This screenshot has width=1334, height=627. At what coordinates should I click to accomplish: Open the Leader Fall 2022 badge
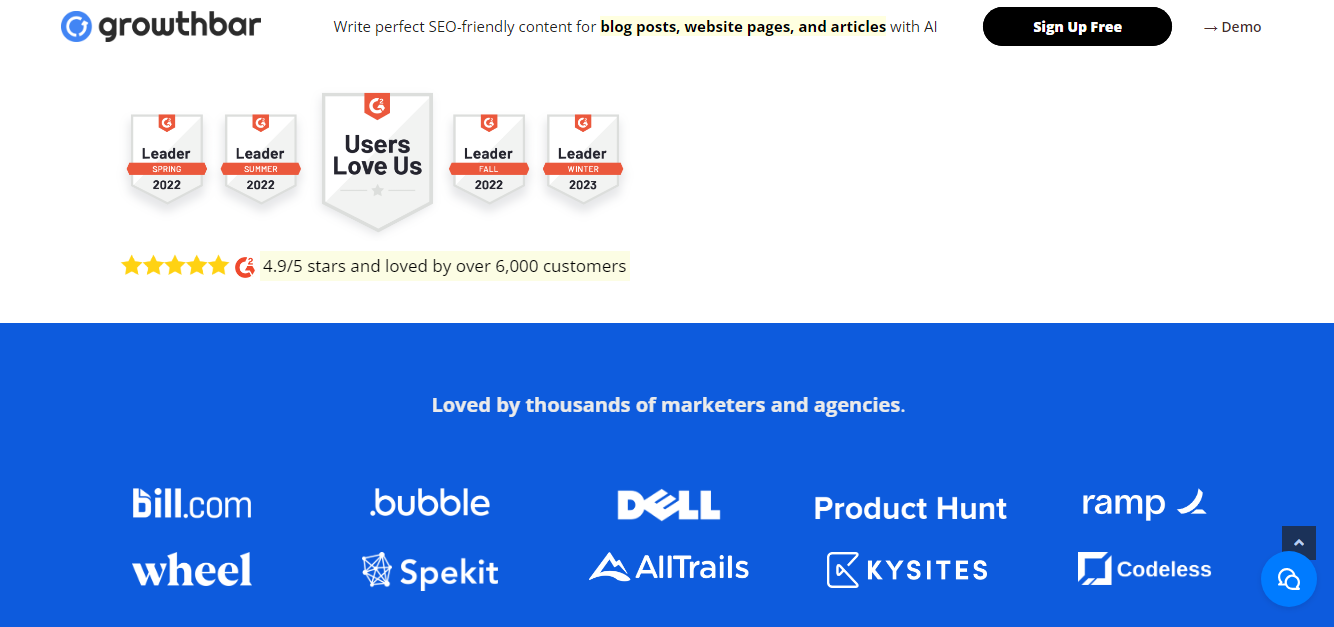click(488, 158)
